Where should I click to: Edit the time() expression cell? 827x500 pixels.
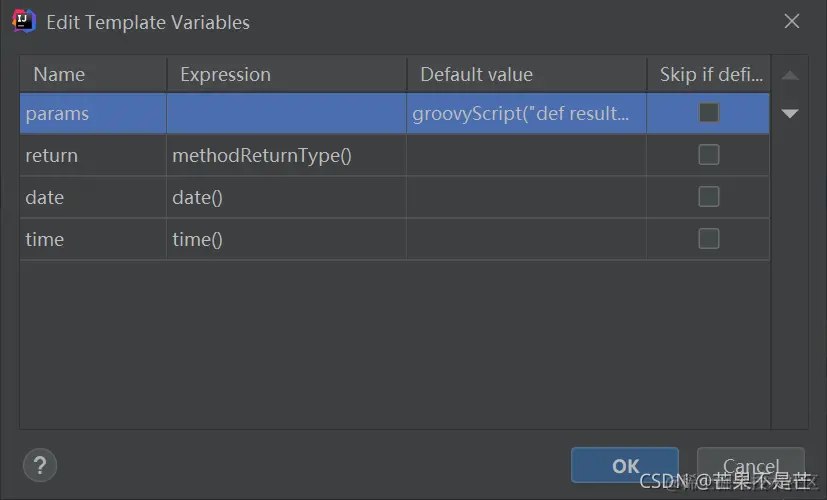[286, 239]
